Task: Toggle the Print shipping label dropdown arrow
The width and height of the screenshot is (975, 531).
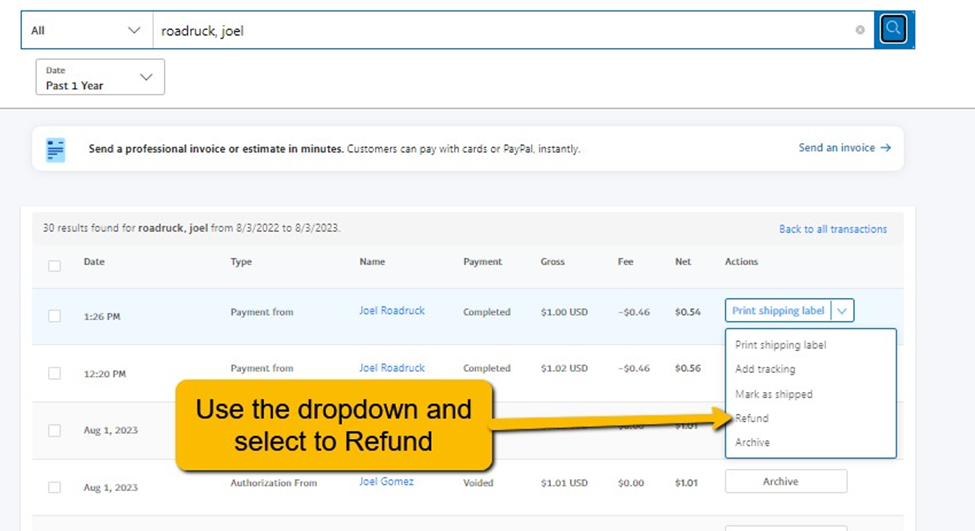Action: tap(843, 310)
